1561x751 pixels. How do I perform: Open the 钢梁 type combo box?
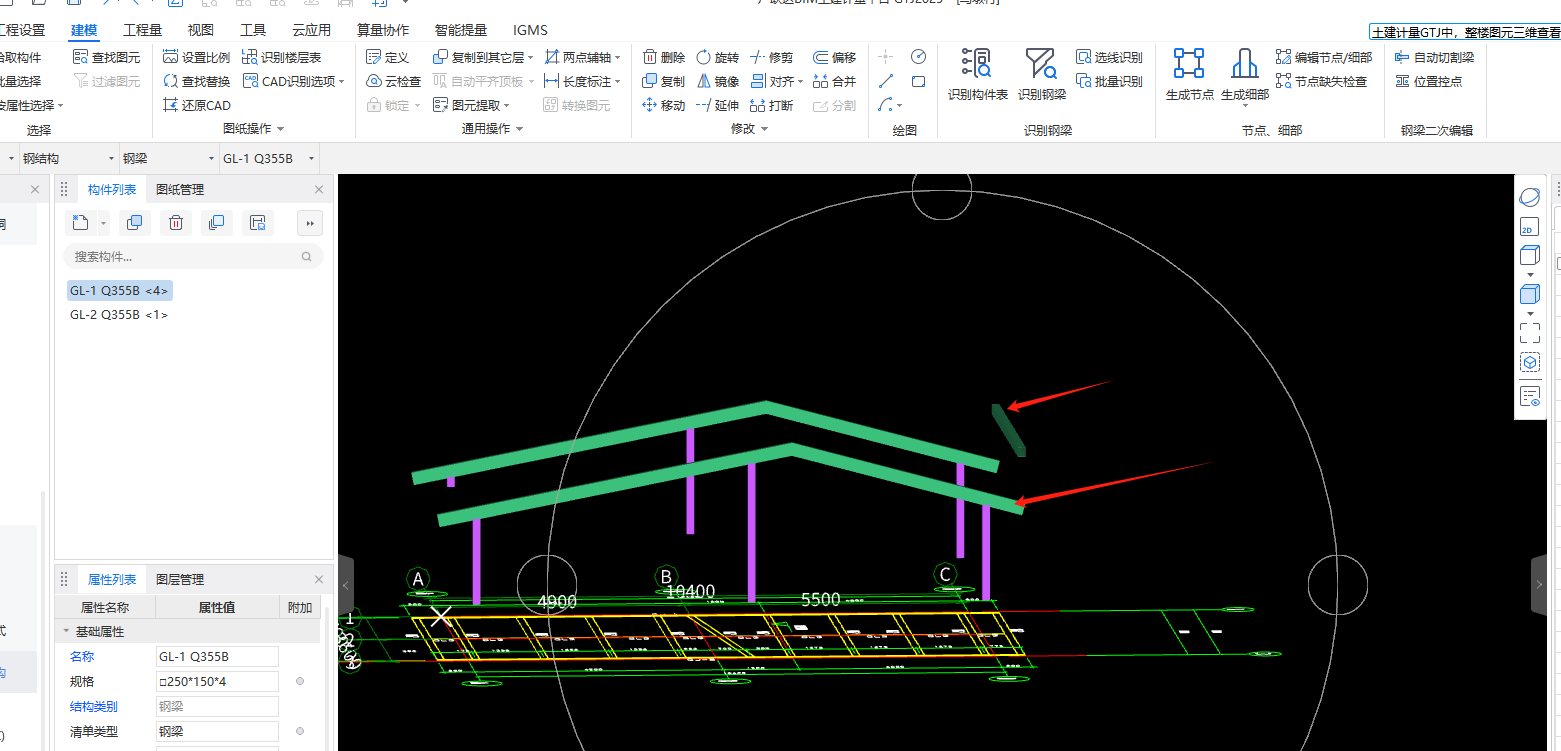(167, 158)
